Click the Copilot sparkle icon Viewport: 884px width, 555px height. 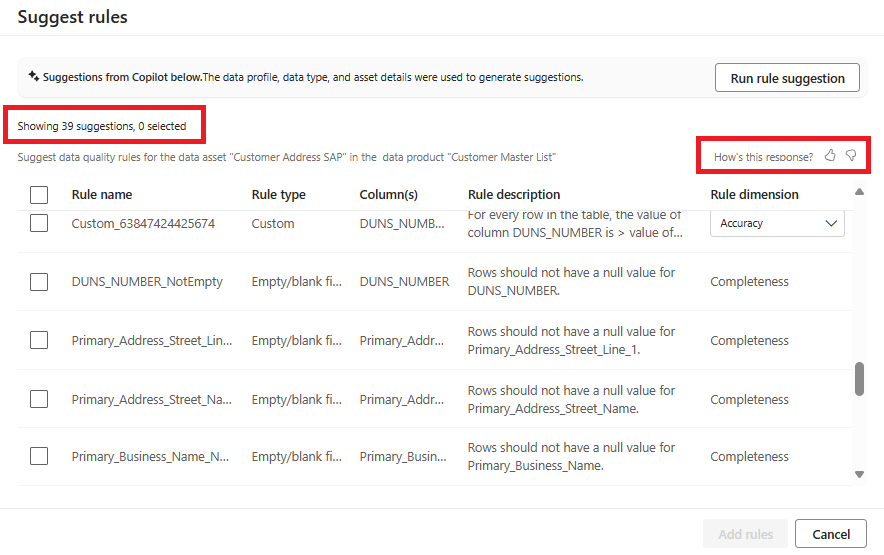click(x=34, y=76)
